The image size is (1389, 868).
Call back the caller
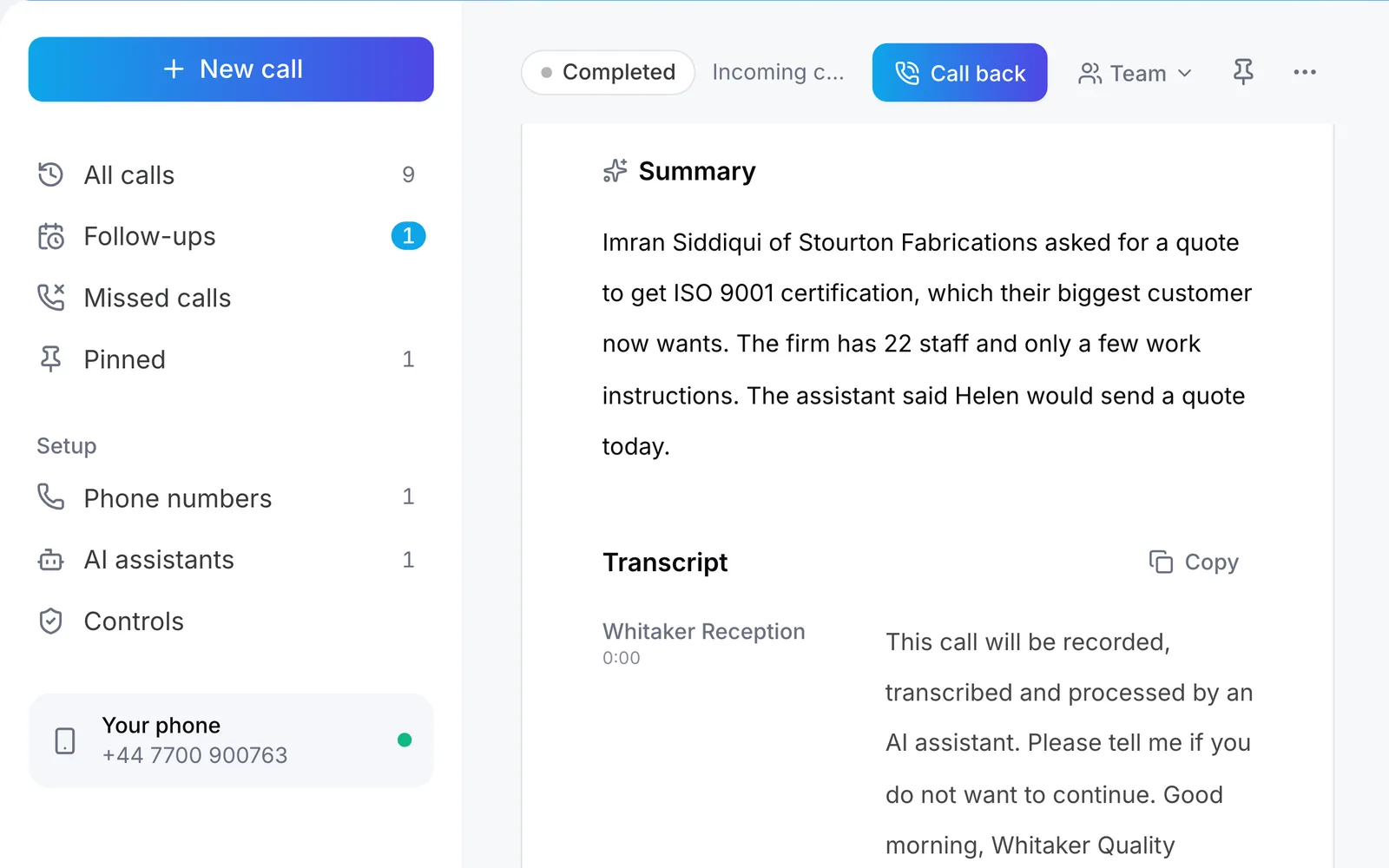(959, 73)
